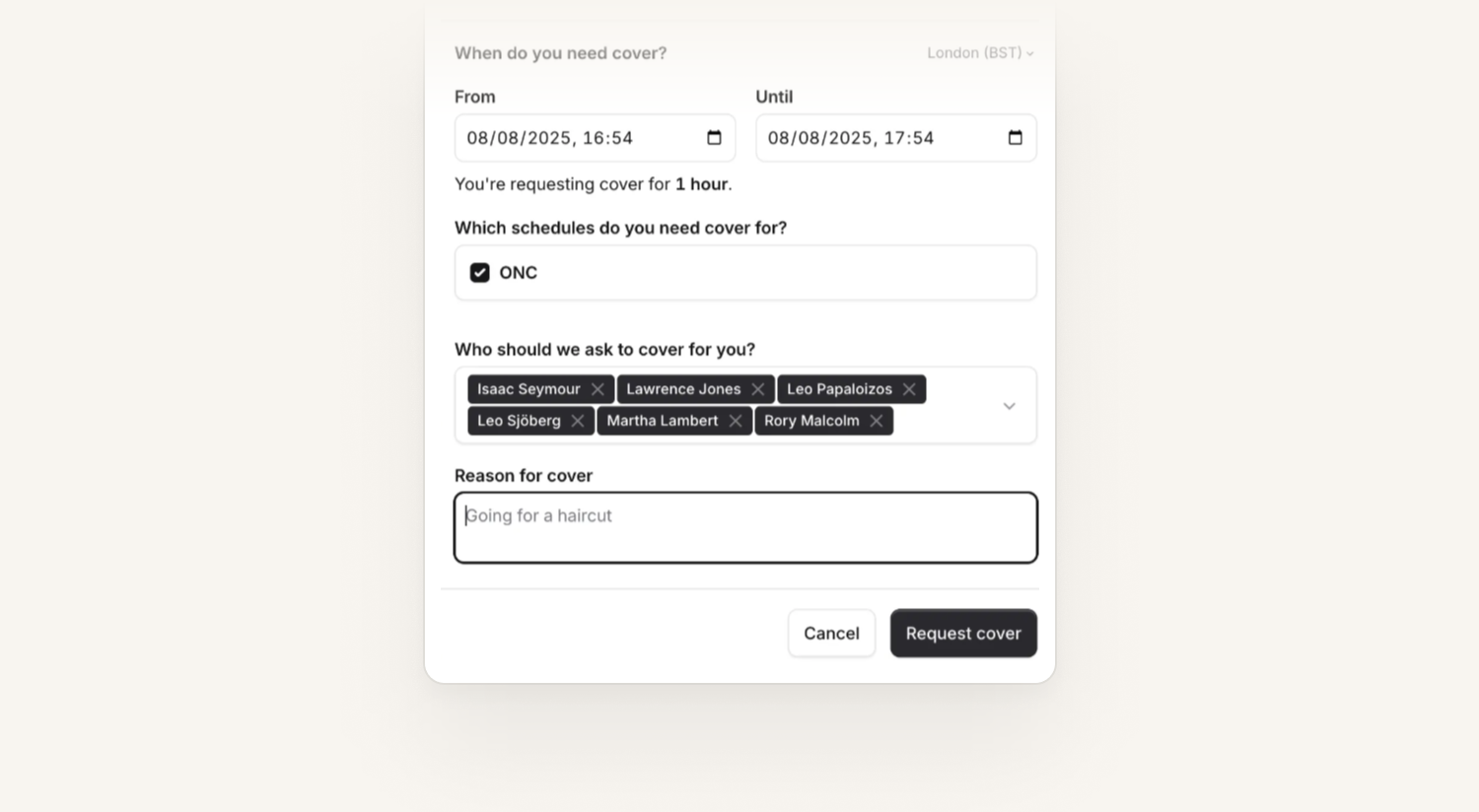Open the London (BST) timezone dropdown

point(980,53)
